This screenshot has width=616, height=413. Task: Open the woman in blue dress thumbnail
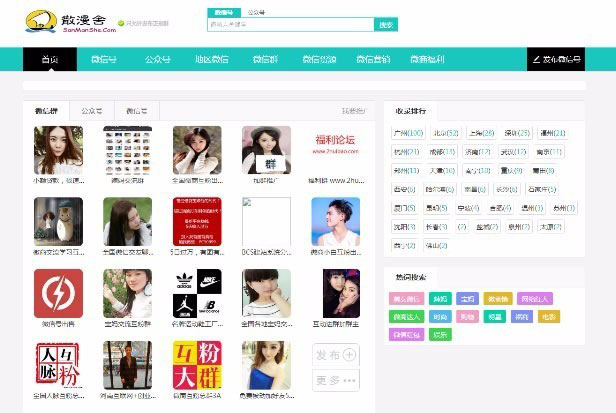(266, 365)
